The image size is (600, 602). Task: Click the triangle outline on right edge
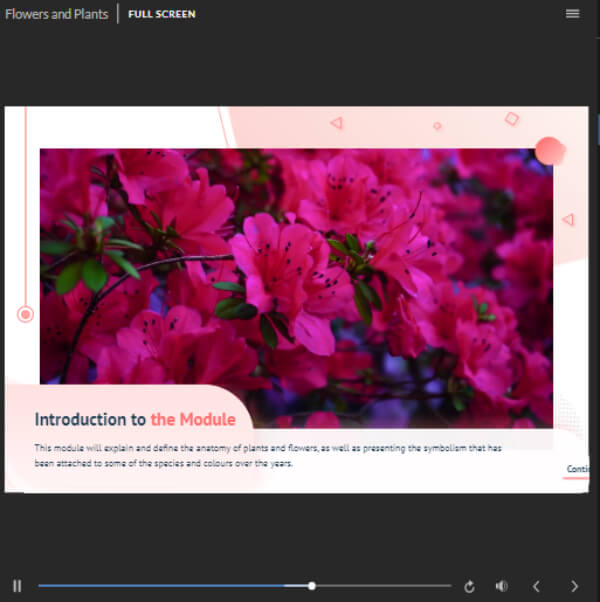569,220
